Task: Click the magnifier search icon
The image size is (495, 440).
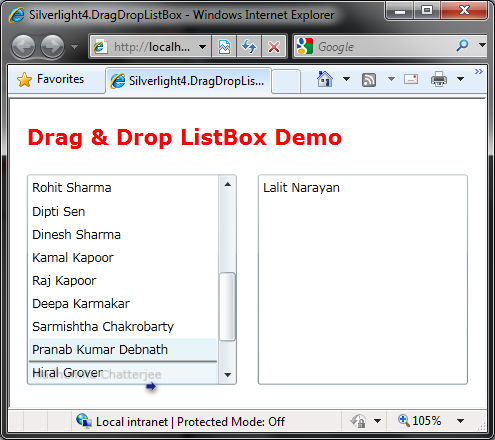Action: coord(462,45)
